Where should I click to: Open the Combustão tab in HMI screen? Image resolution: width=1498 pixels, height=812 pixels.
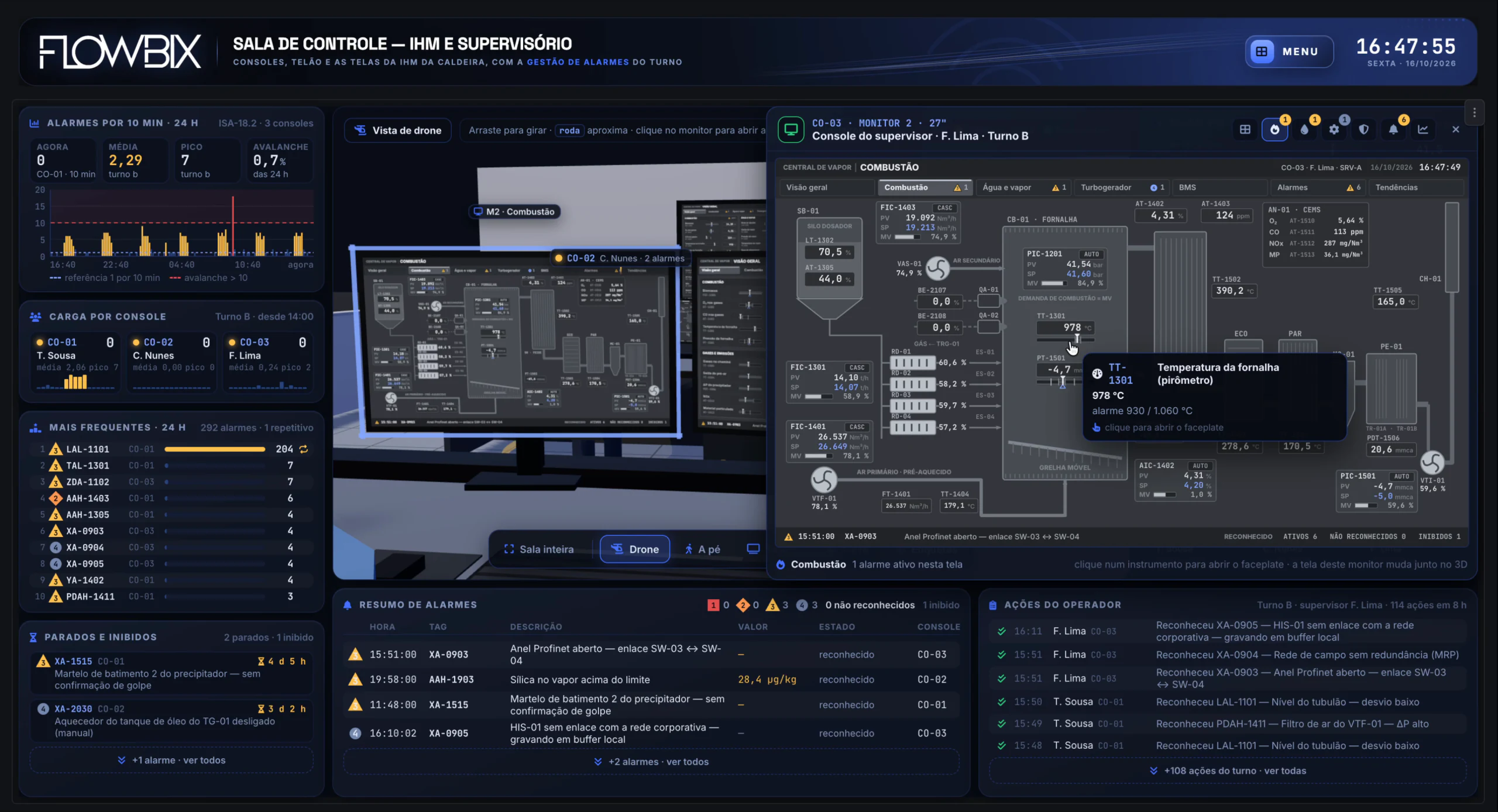pos(925,187)
